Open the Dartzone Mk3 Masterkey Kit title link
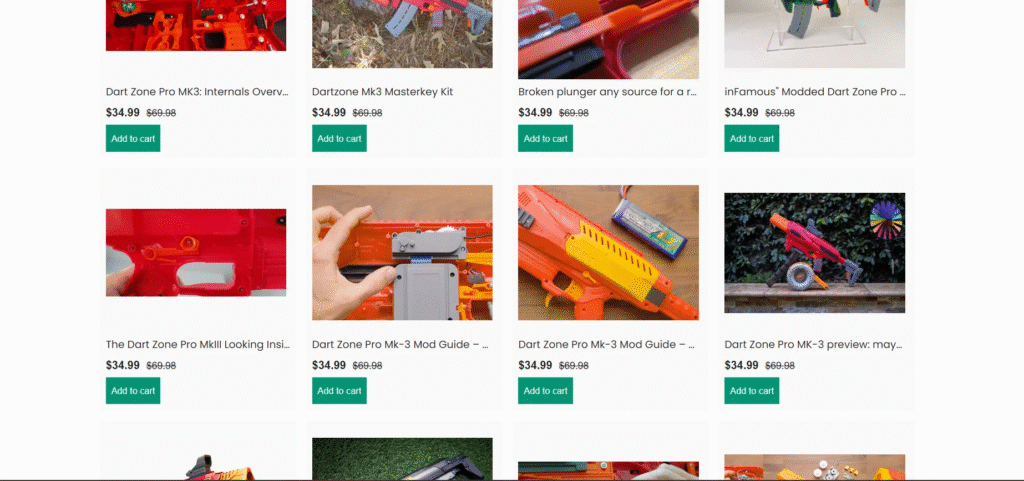Viewport: 1024px width, 481px height. 382,92
